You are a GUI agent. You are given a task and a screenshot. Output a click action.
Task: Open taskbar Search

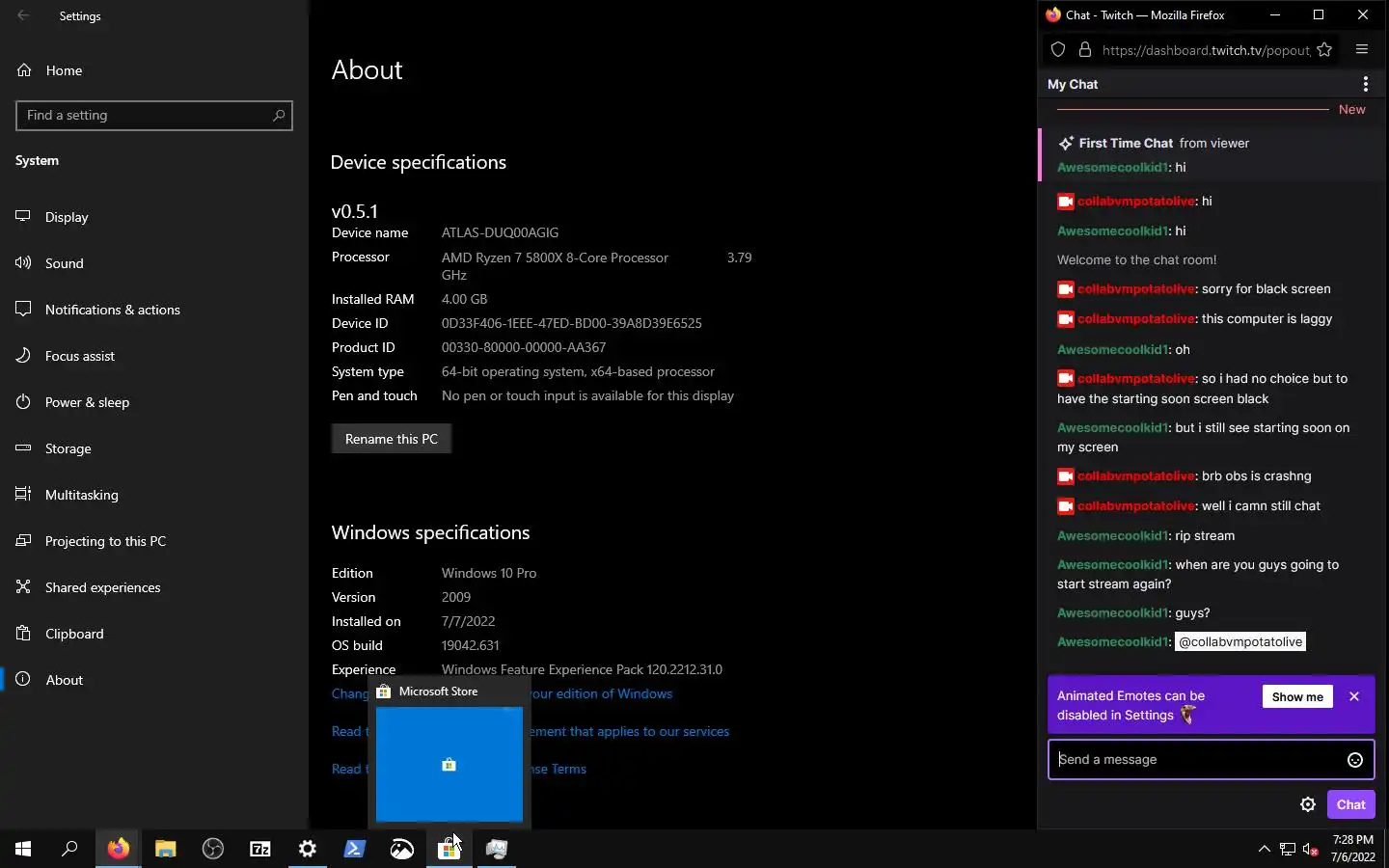point(69,849)
